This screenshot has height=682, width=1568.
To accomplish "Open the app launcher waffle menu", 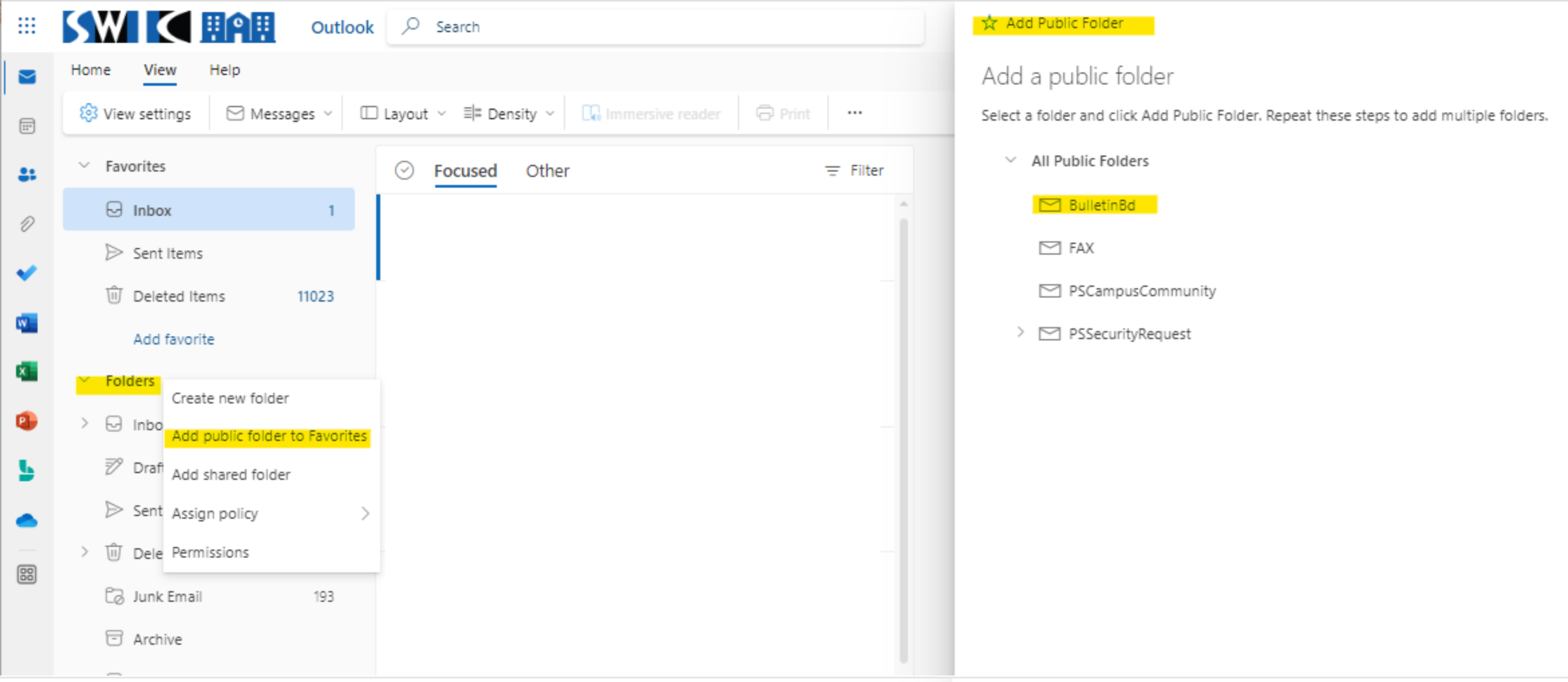I will click(x=26, y=26).
